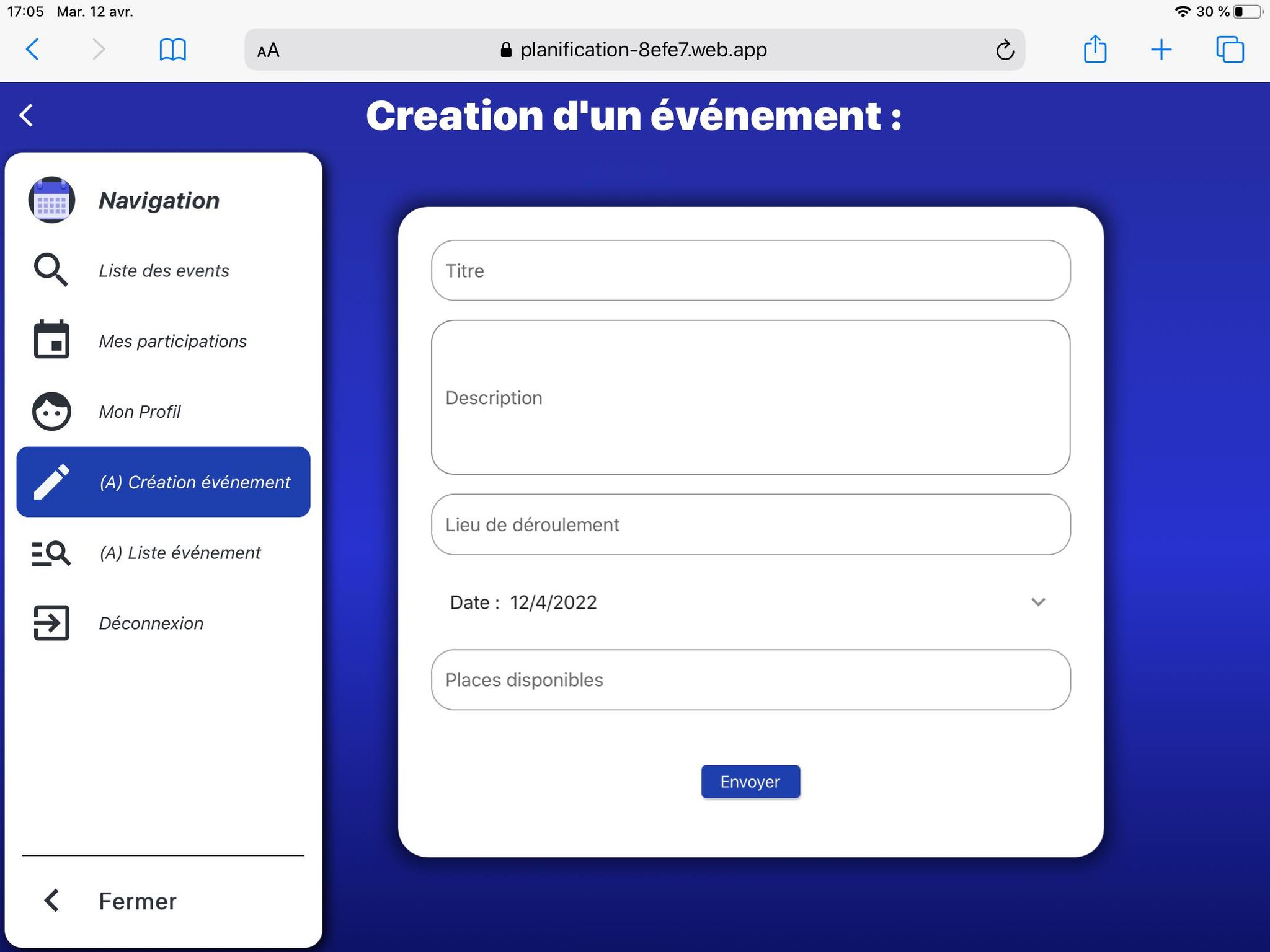1270x952 pixels.
Task: Go to (A) Liste événement
Action: (x=180, y=552)
